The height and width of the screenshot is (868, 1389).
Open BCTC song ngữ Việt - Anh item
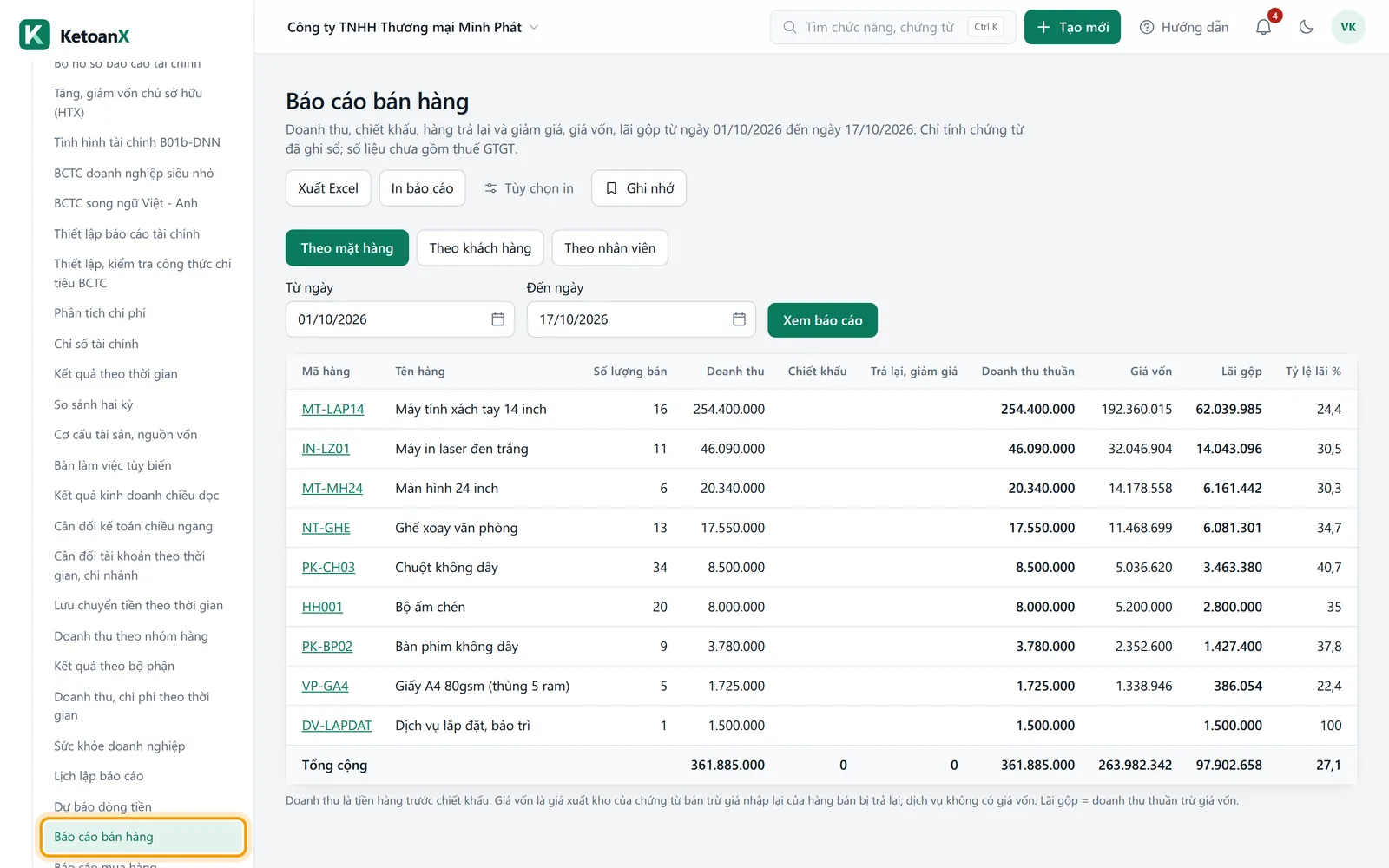[x=125, y=203]
